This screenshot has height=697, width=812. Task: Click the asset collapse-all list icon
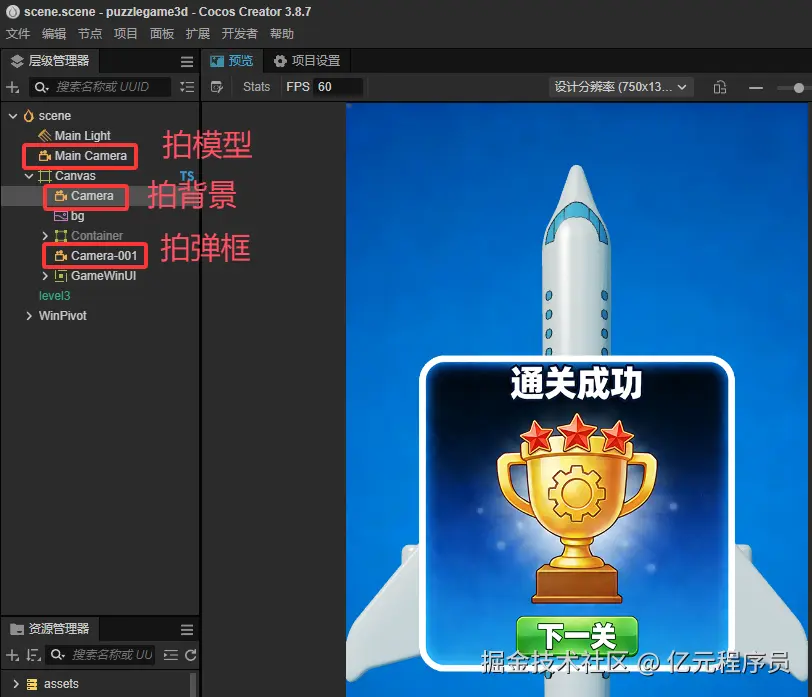170,656
